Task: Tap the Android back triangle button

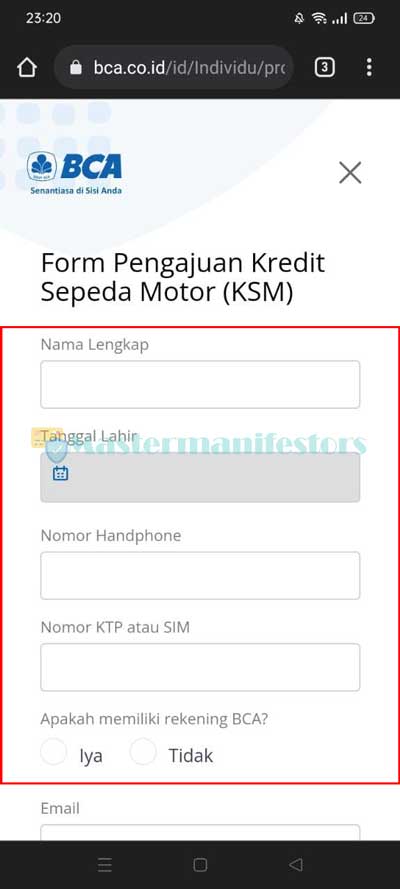Action: [x=295, y=865]
